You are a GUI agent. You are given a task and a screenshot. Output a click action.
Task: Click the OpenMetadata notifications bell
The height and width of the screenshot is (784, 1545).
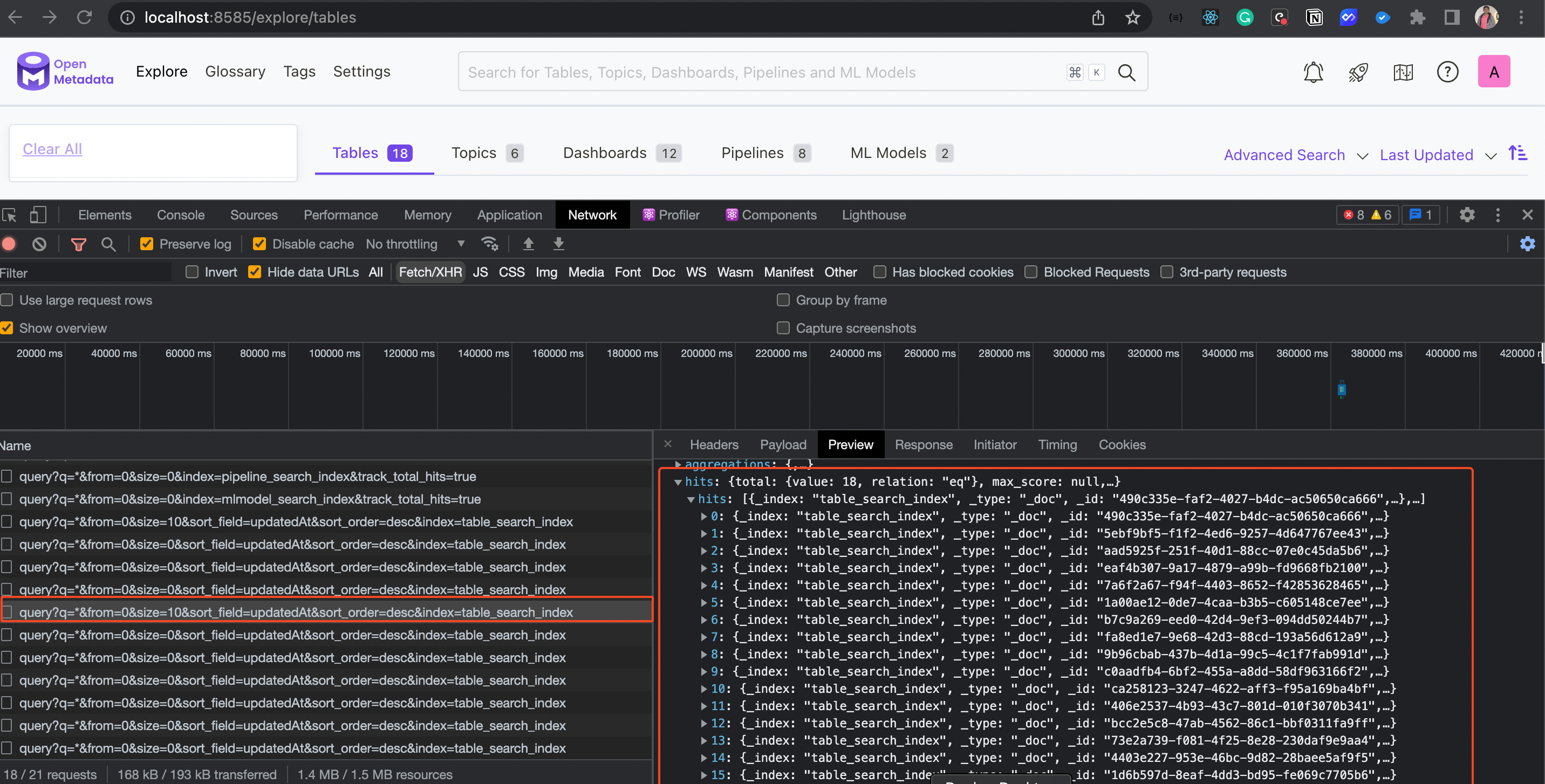click(x=1314, y=71)
